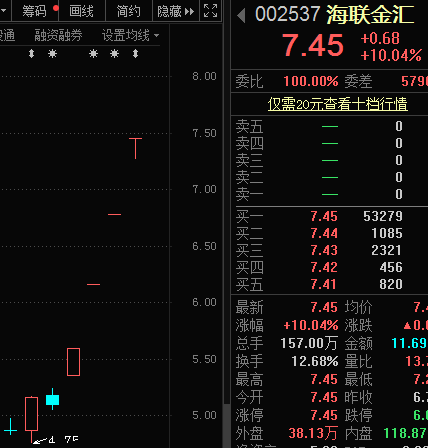Click the 买一 bid row at 7.45
Screen dimensions: 428x448
(x=329, y=216)
